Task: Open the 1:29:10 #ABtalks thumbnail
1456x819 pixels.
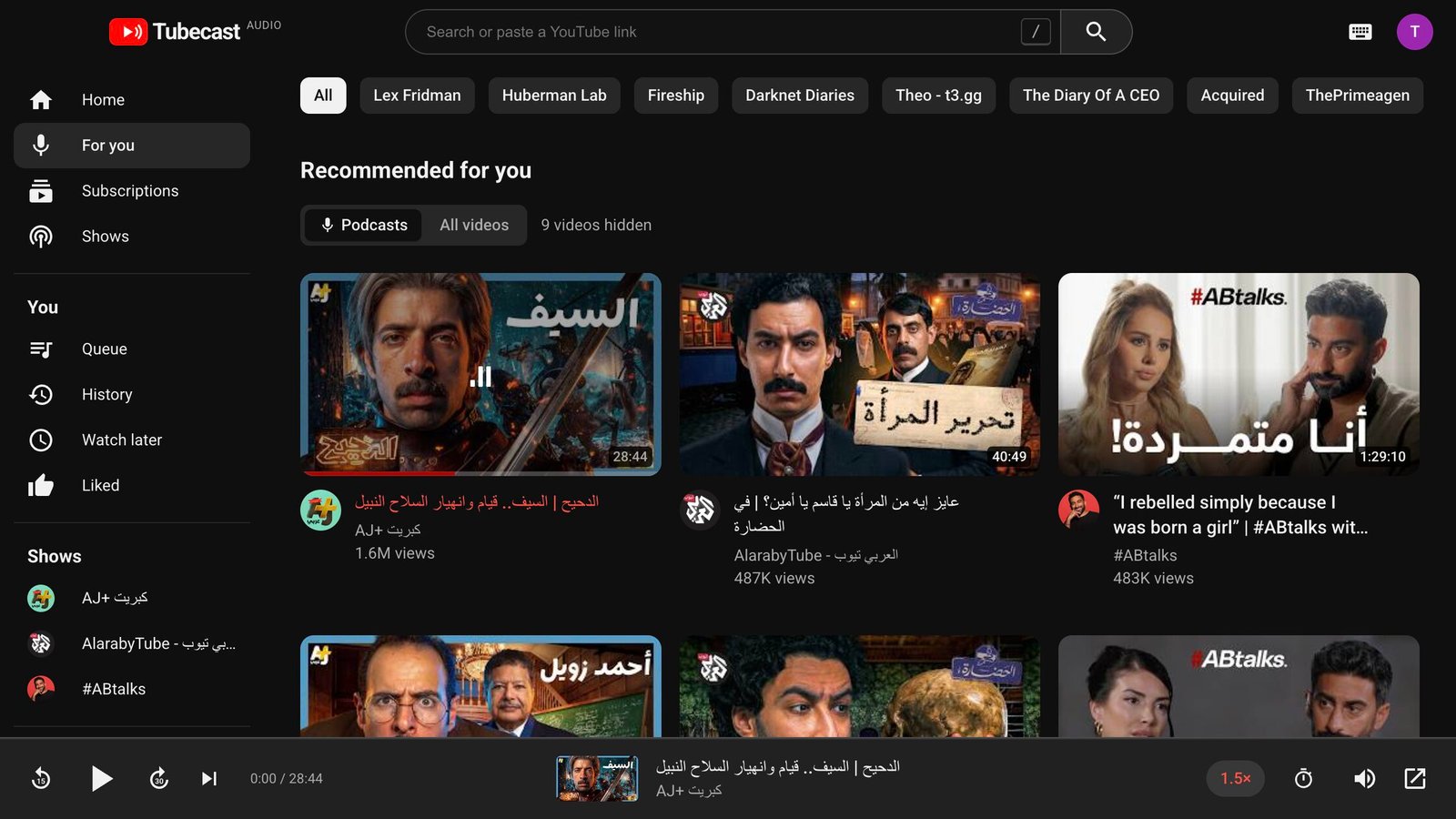Action: pos(1239,374)
